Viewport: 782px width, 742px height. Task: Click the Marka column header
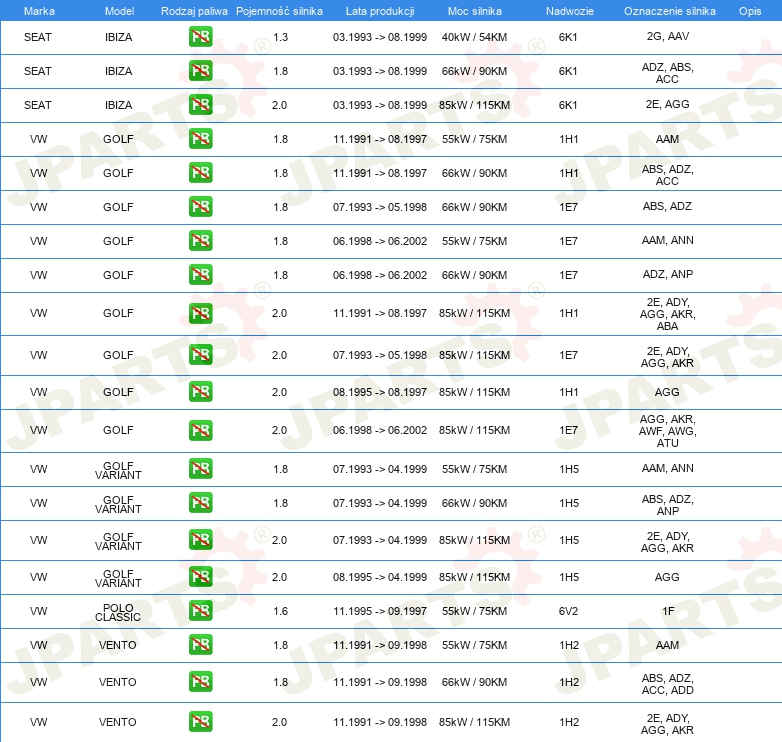pyautogui.click(x=39, y=11)
